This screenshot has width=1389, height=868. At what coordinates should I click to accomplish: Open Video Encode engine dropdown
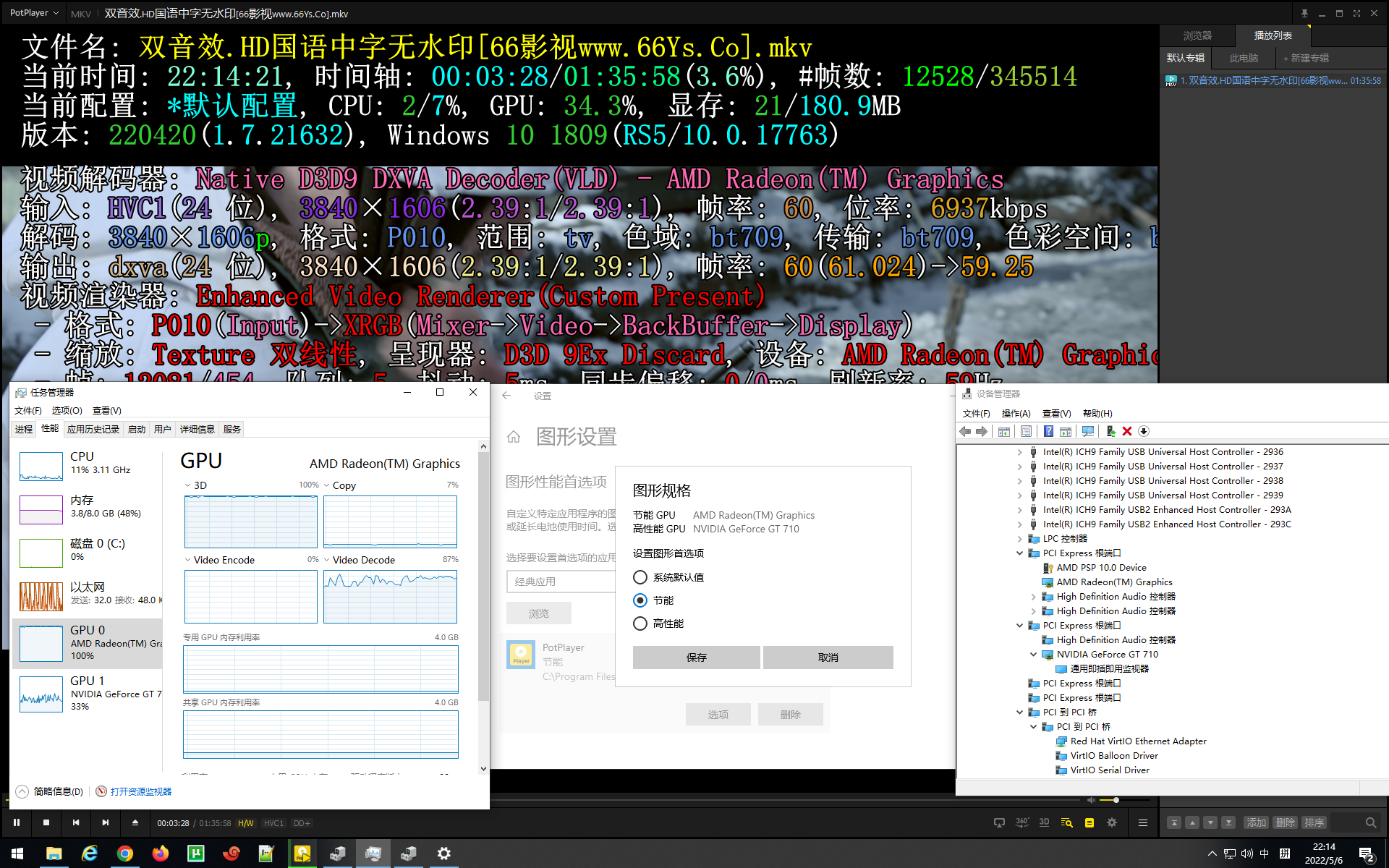pos(188,560)
